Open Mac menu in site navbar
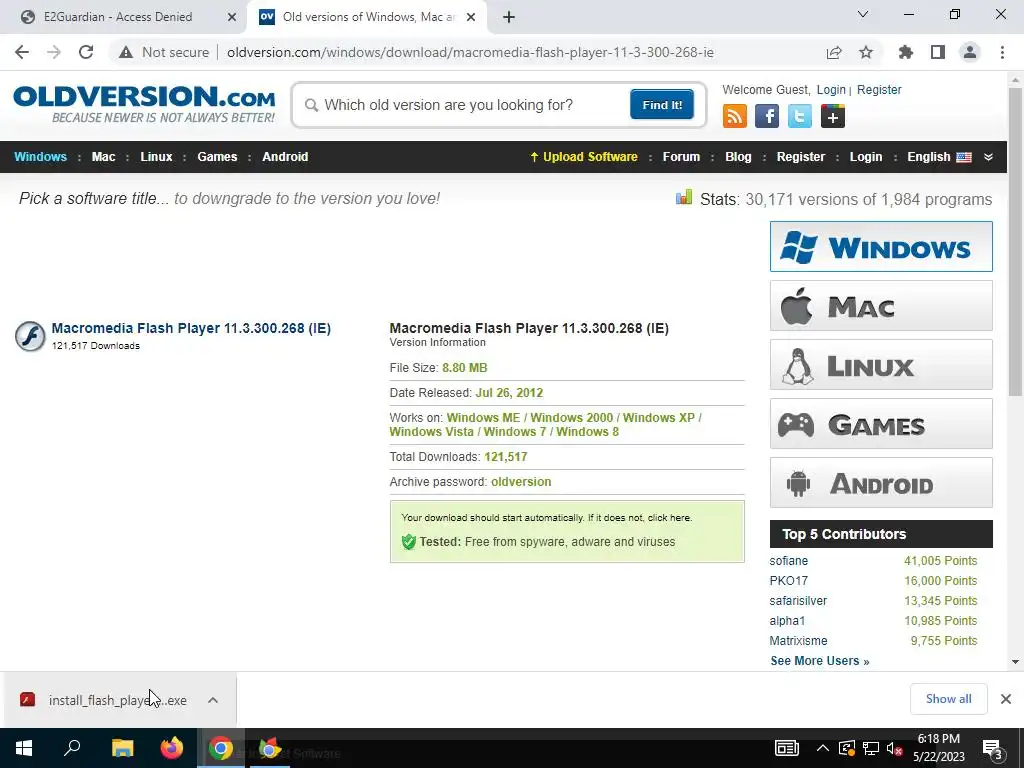Screen dimensions: 1024x768 [103, 157]
